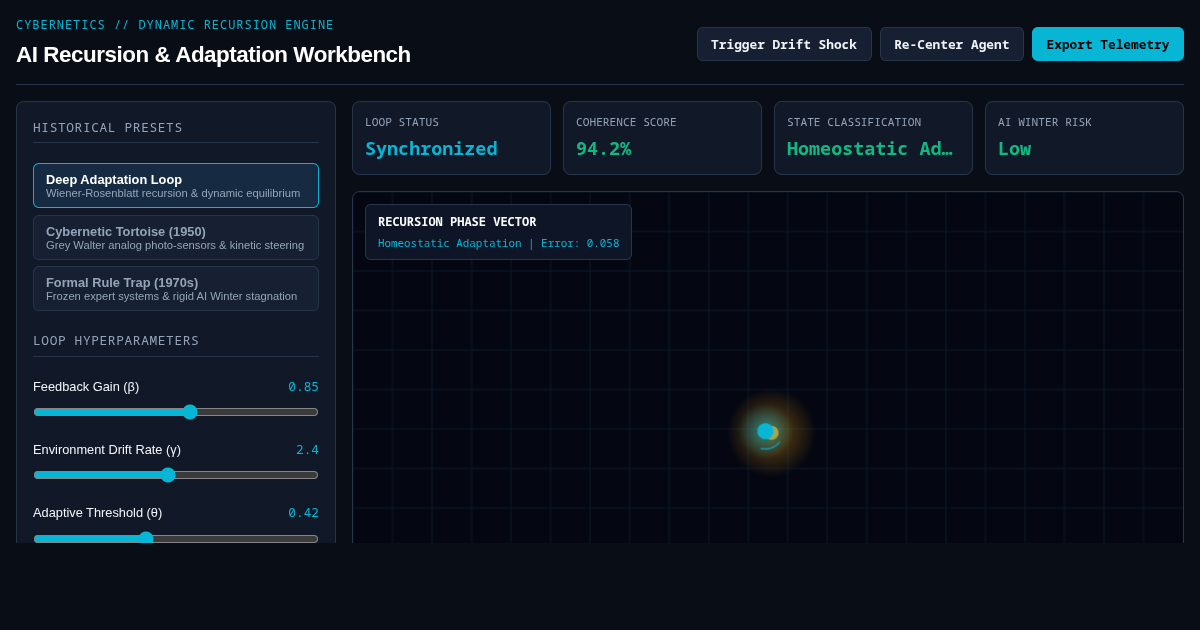The width and height of the screenshot is (1200, 630).
Task: Select the Deep Adaptation Loop preset
Action: (x=176, y=185)
